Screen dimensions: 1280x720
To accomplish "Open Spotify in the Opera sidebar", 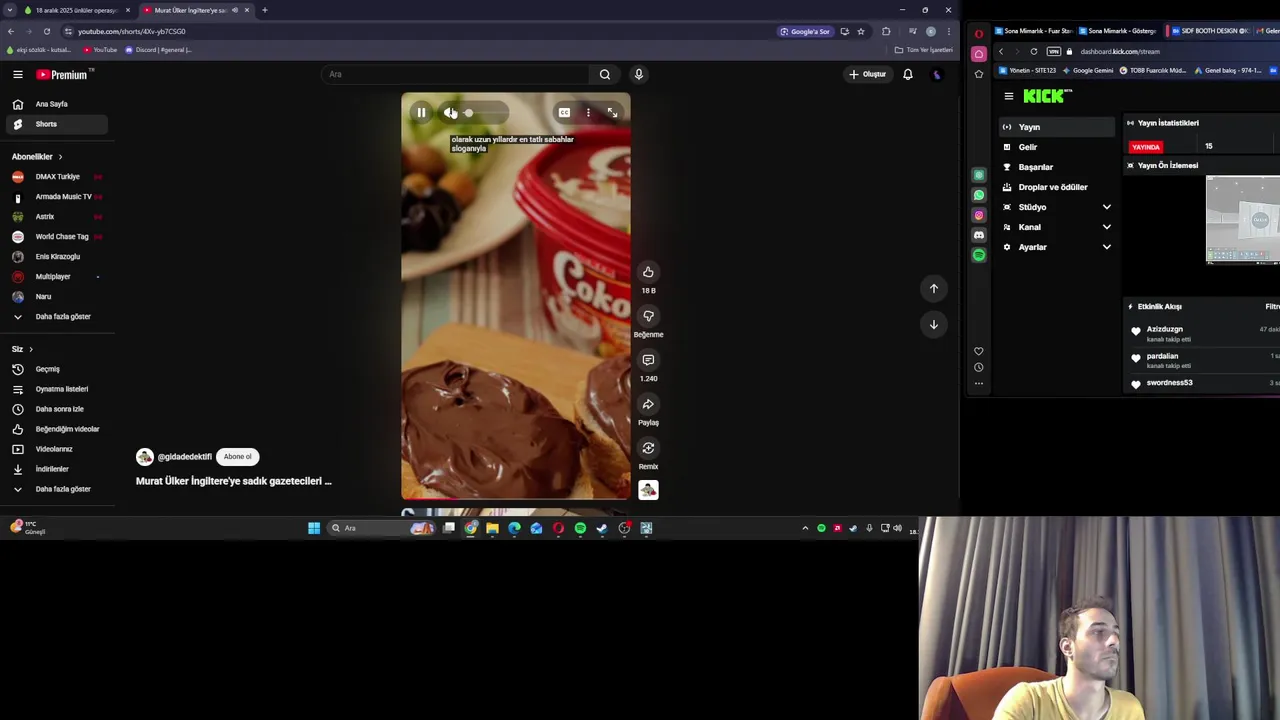I will 979,255.
